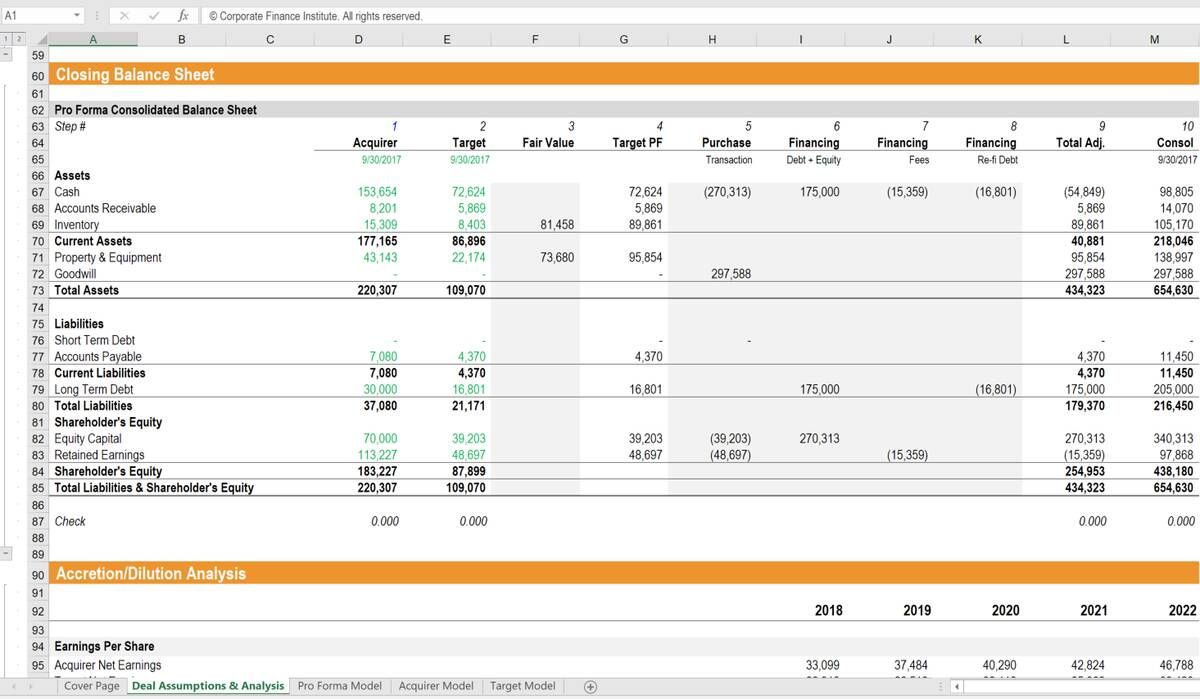Screen dimensions: 1200x699
Task: Collapse the outline group at row 59
Action: pyautogui.click(x=7, y=55)
